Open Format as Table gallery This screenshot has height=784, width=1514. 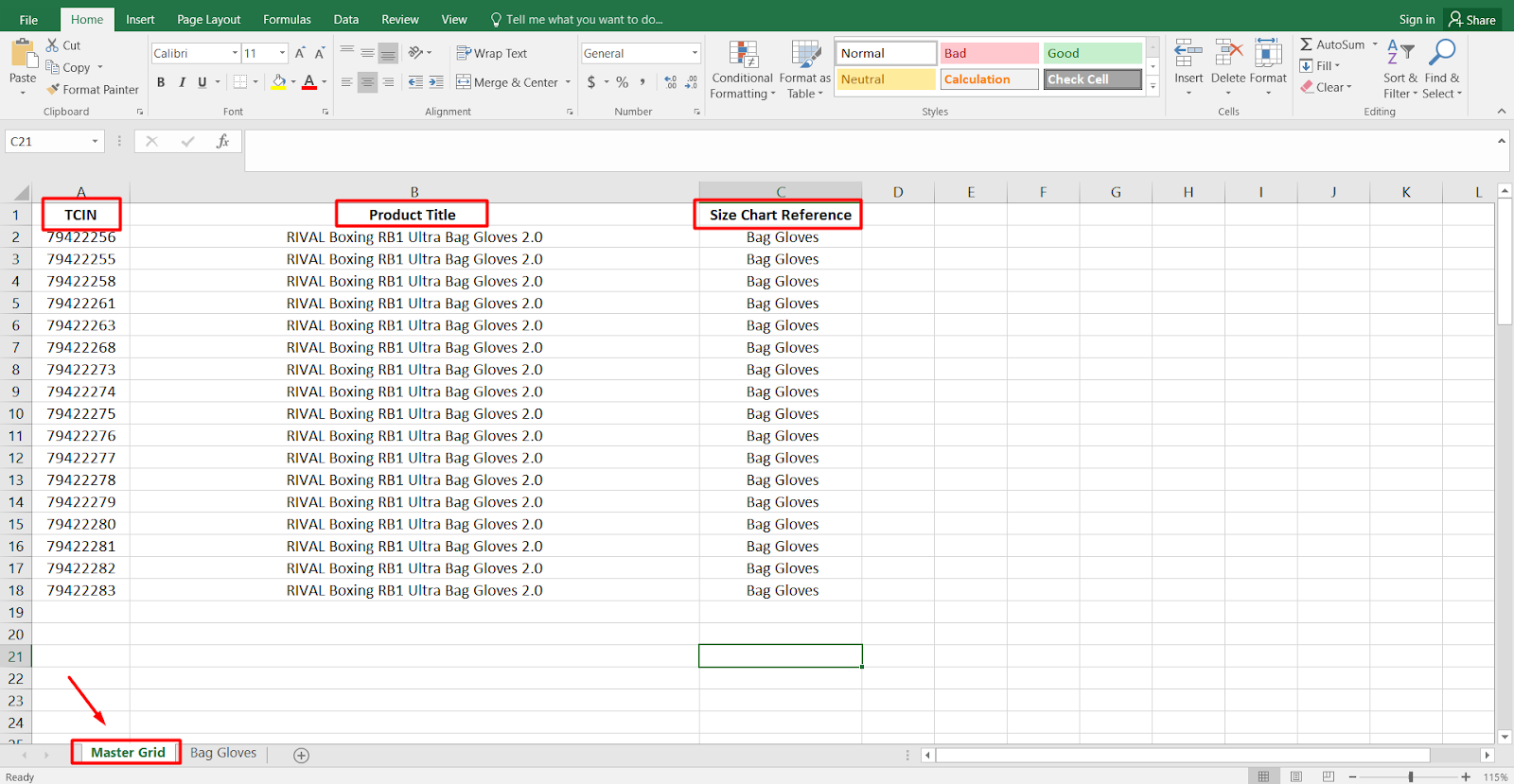tap(805, 69)
